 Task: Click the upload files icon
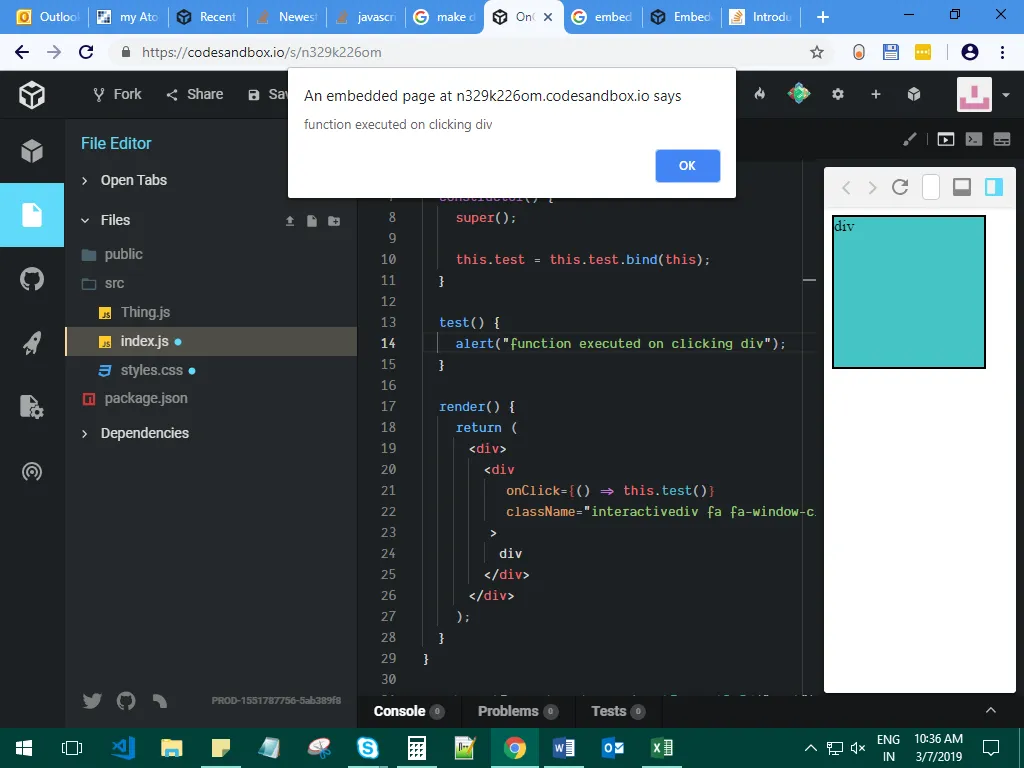(x=290, y=221)
